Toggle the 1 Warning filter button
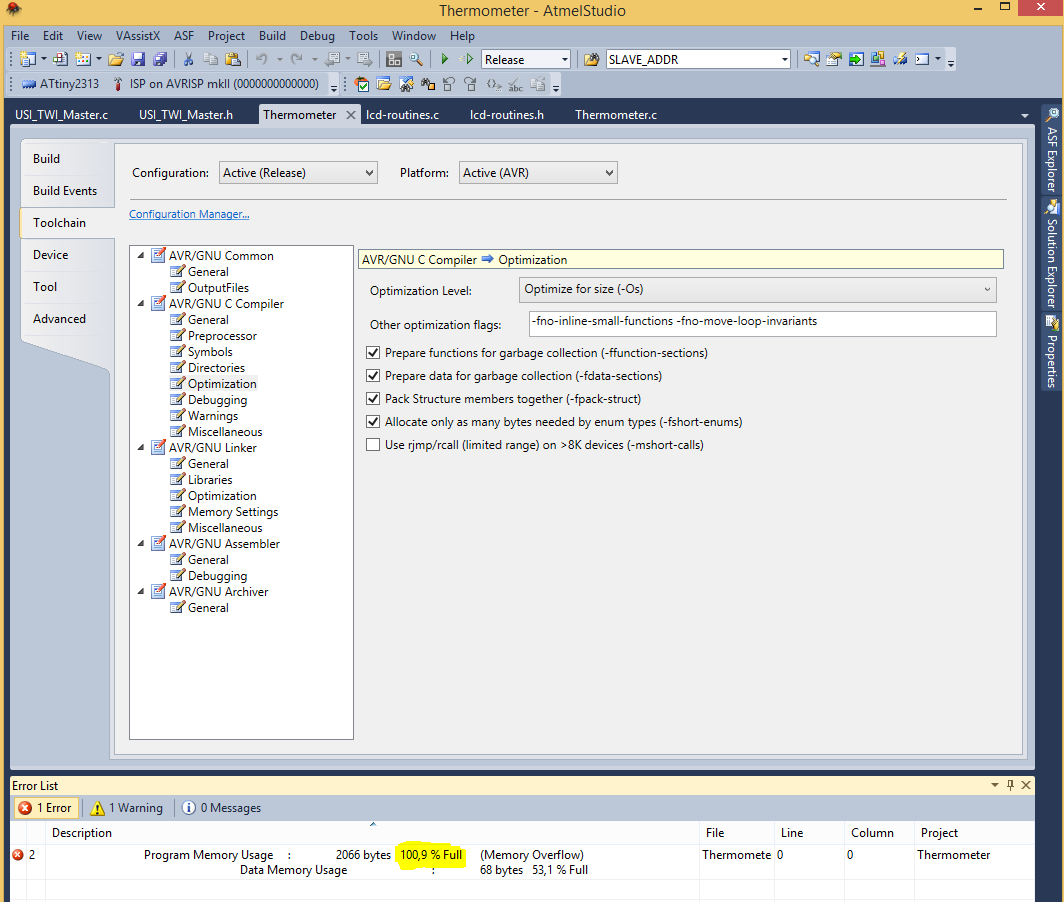Screen dimensions: 1064x902 pos(127,808)
